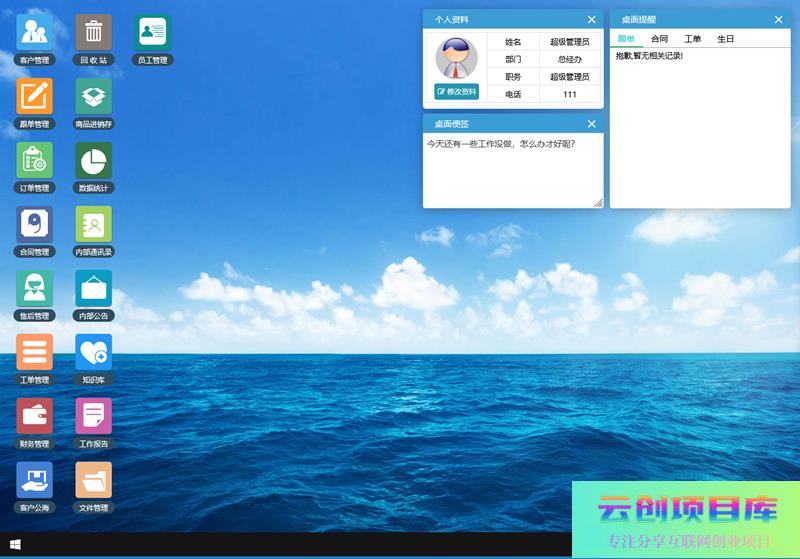800x559 pixels.
Task: Select the 生日 reminder tab
Action: (725, 39)
